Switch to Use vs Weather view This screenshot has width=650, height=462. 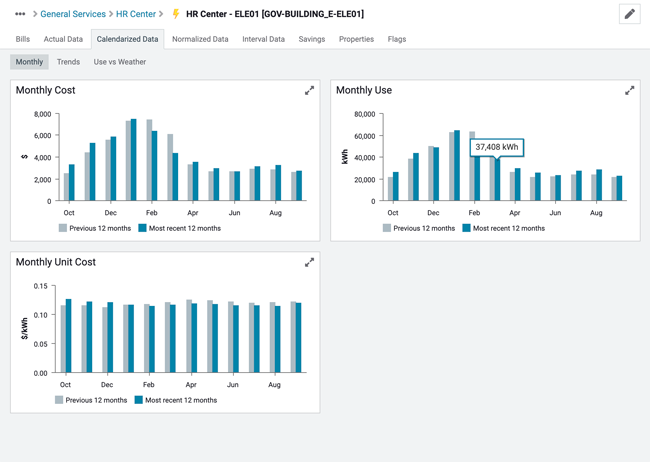119,62
